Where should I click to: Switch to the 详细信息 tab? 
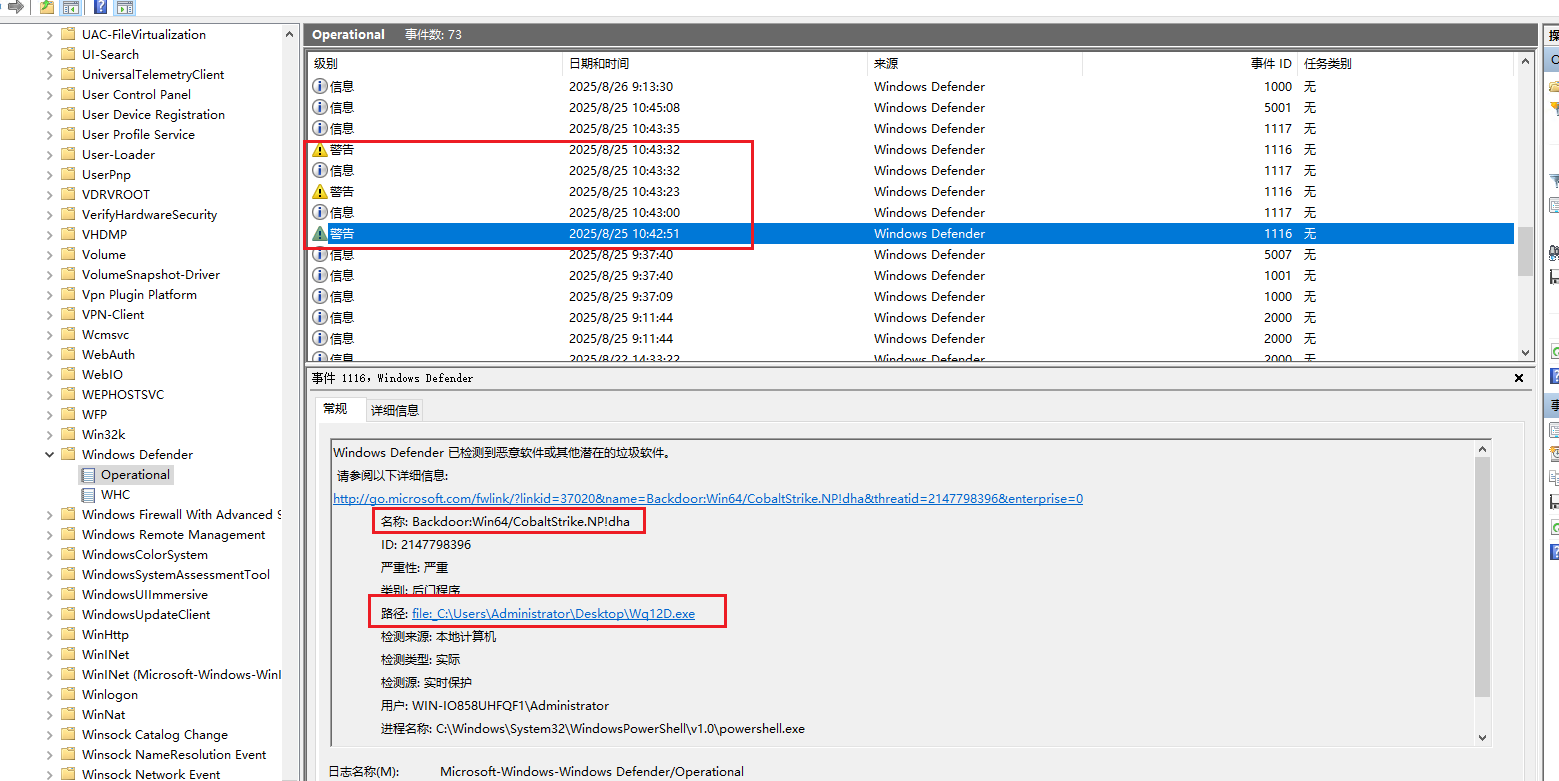(395, 410)
